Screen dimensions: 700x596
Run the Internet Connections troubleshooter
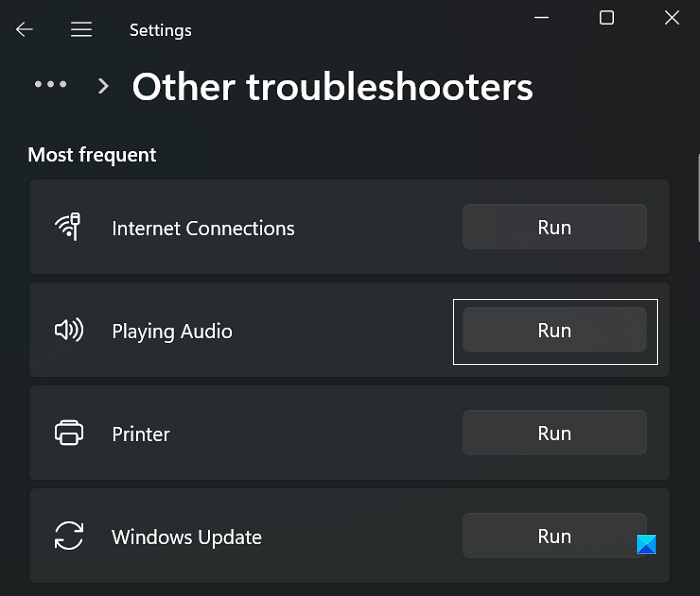(554, 227)
